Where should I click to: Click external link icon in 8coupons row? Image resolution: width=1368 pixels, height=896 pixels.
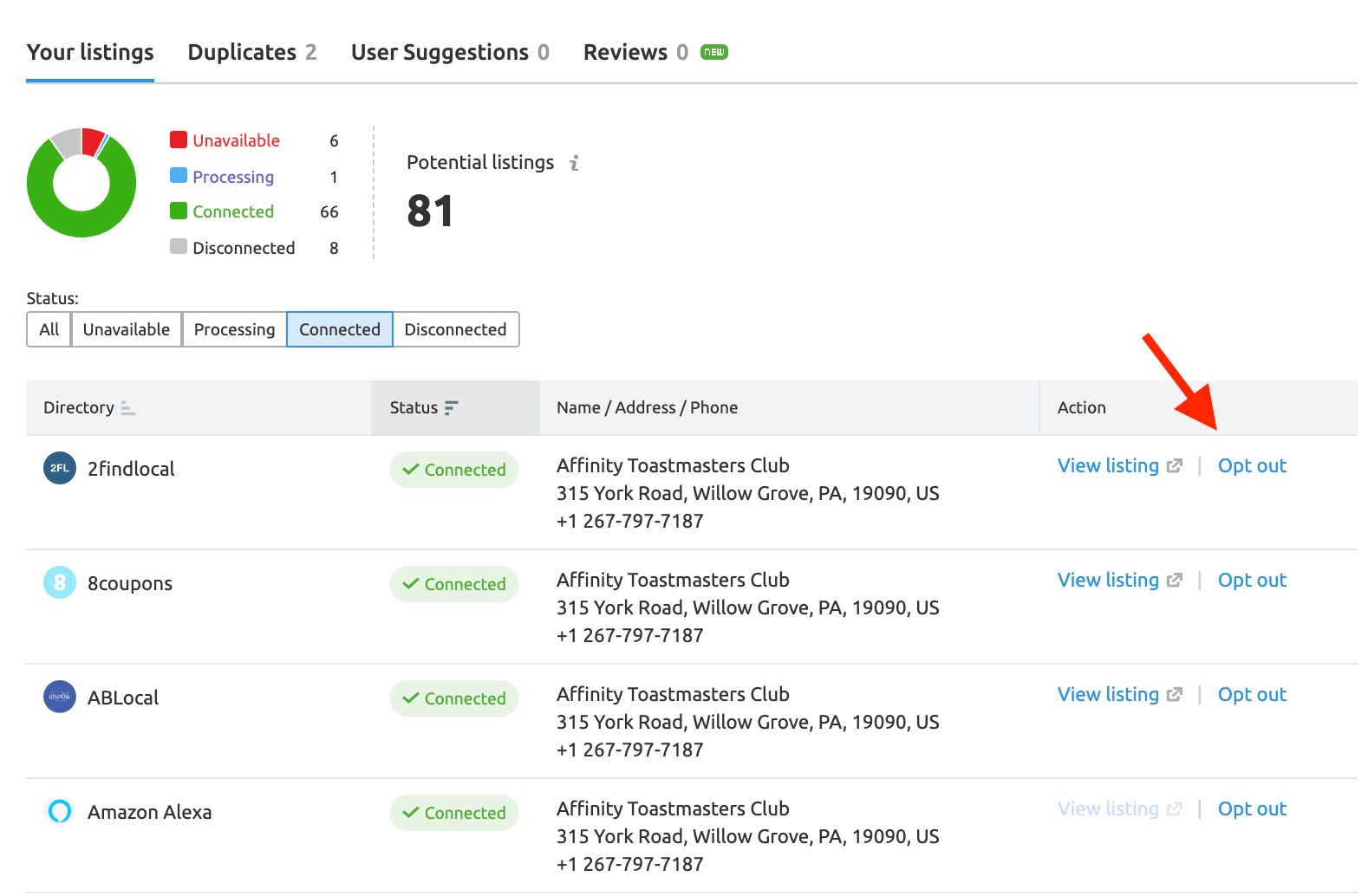1175,580
